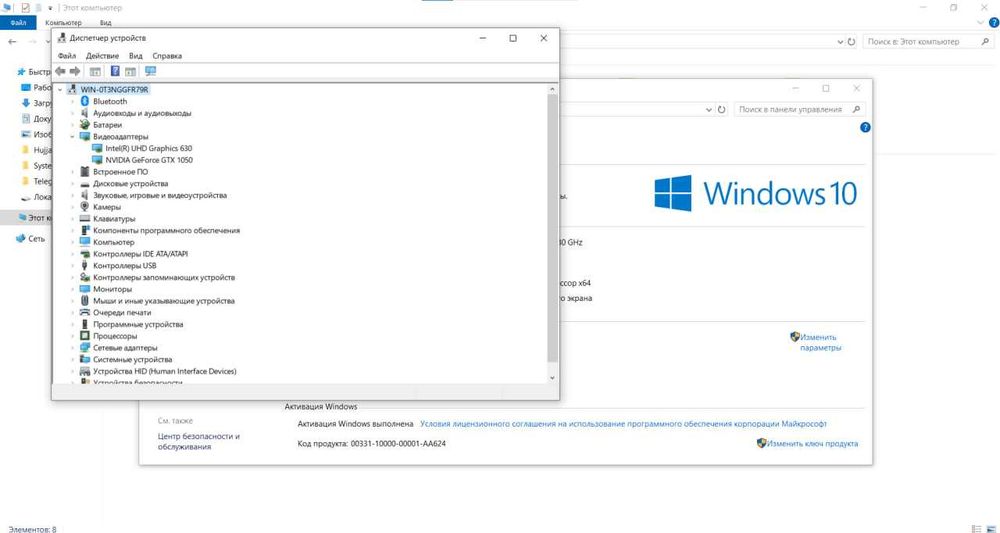The height and width of the screenshot is (533, 1000).
Task: Click the Control Panel refresh button
Action: (x=721, y=110)
